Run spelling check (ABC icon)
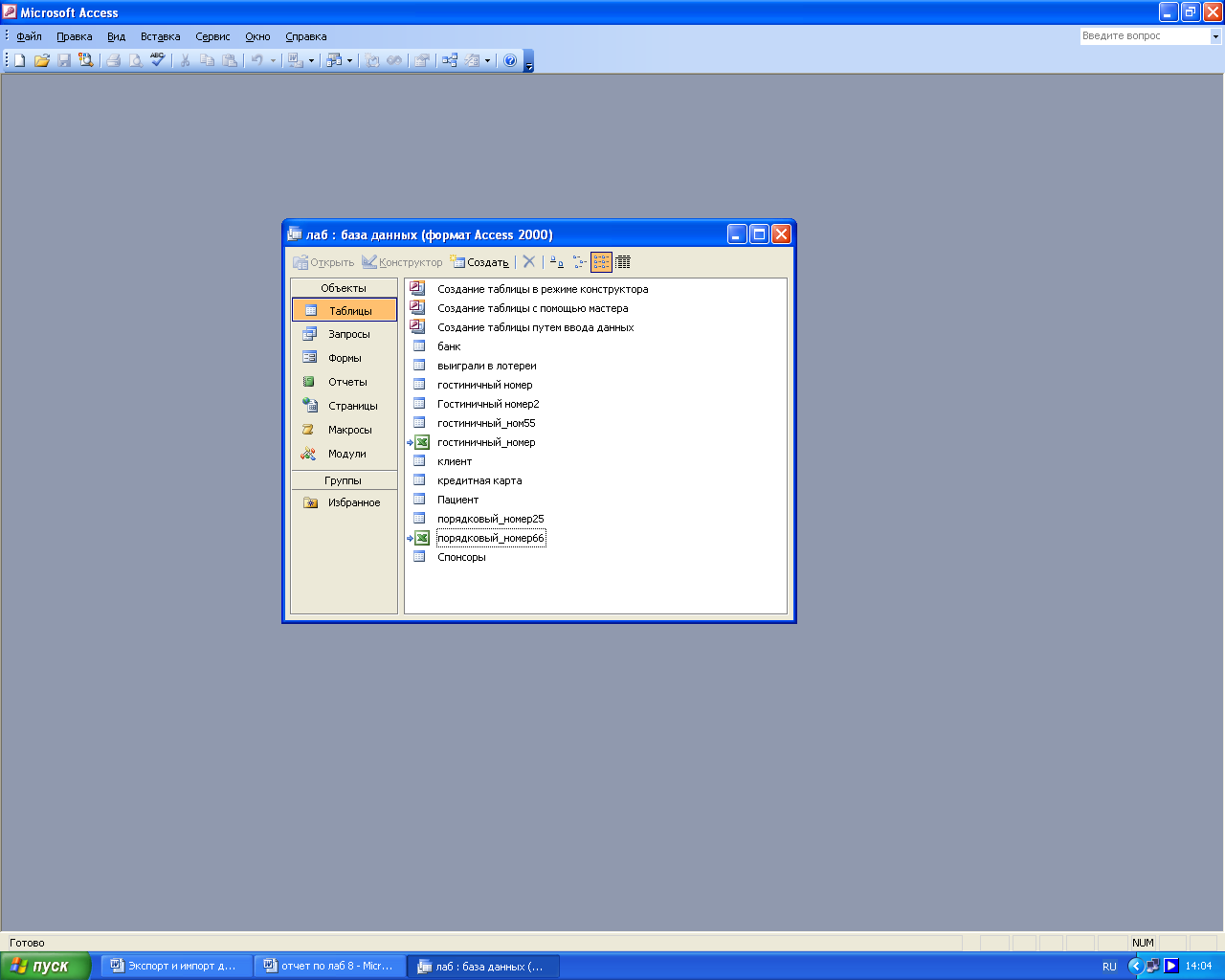The width and height of the screenshot is (1225, 980). 158,60
